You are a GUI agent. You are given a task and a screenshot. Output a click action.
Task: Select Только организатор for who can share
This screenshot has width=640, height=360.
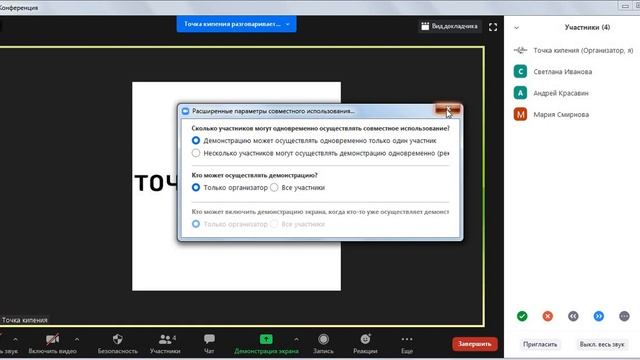point(196,187)
